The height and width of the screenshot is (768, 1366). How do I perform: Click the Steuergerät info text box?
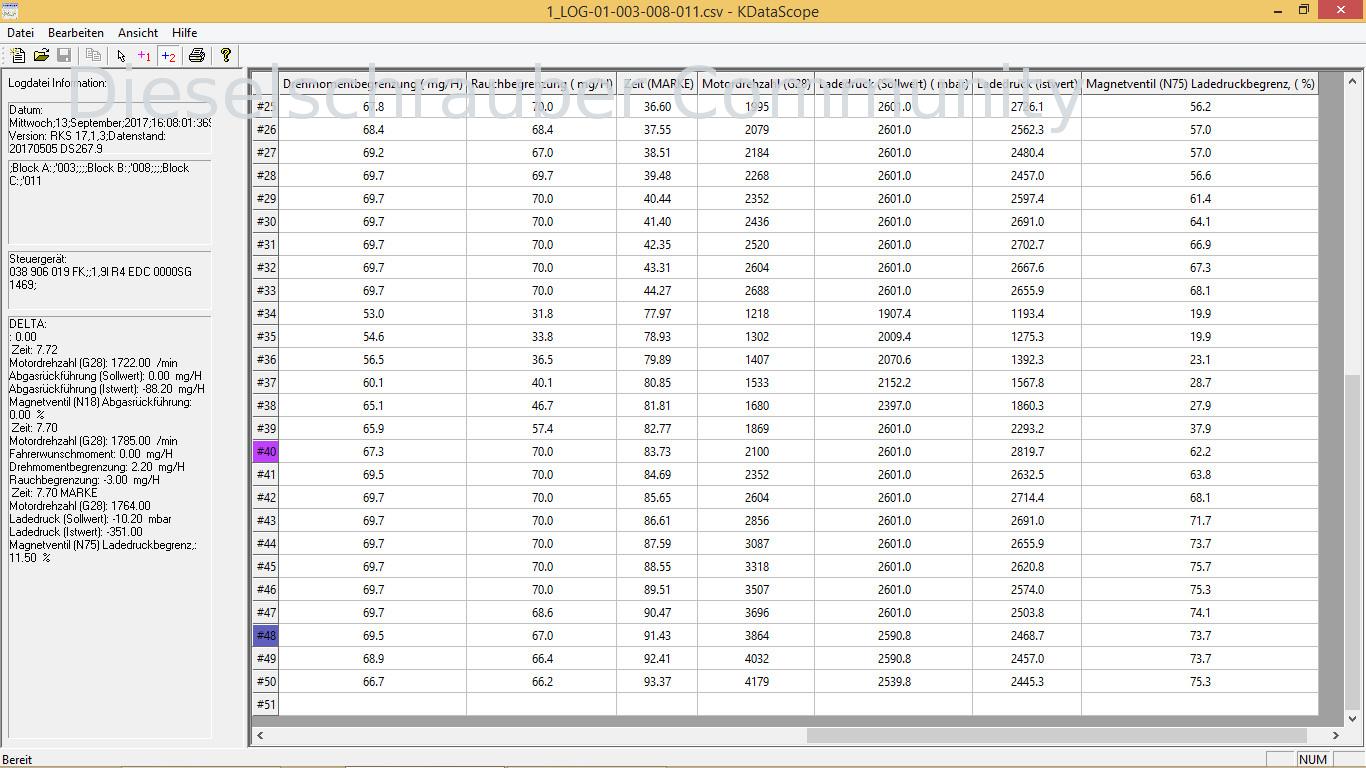[110, 279]
